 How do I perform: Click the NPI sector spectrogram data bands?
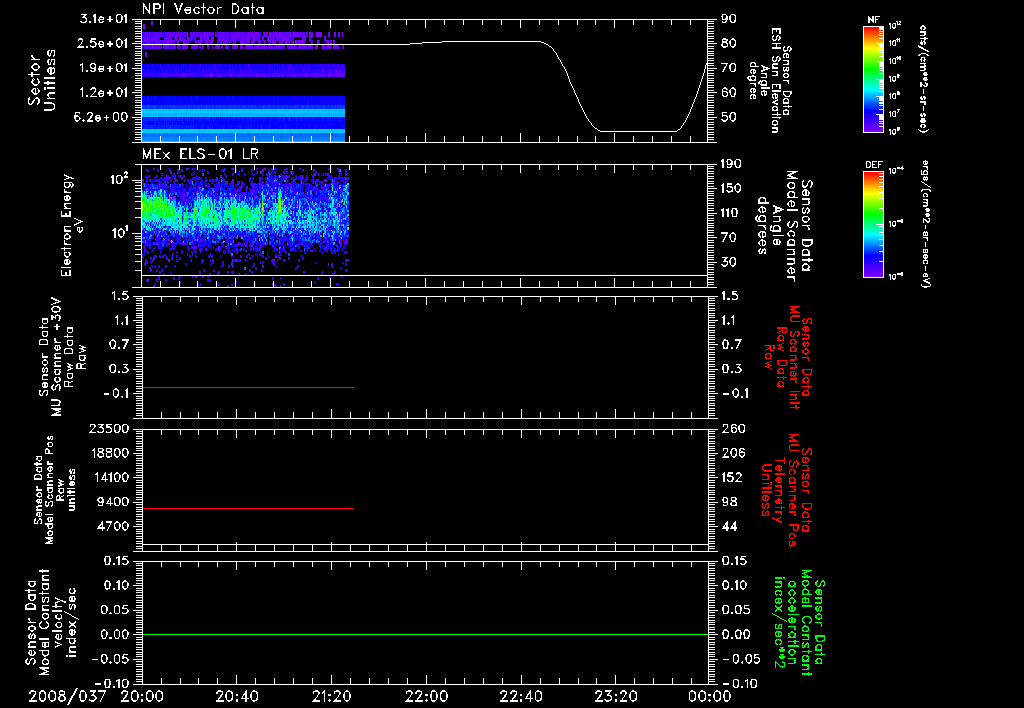[243, 86]
